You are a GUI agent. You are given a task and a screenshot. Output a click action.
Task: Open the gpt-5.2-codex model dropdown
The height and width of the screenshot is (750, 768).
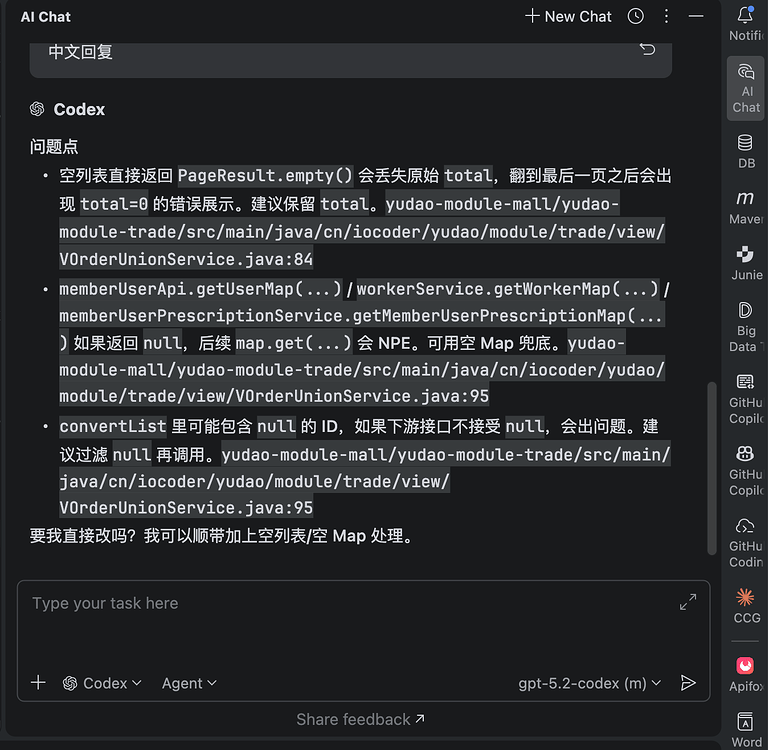590,683
